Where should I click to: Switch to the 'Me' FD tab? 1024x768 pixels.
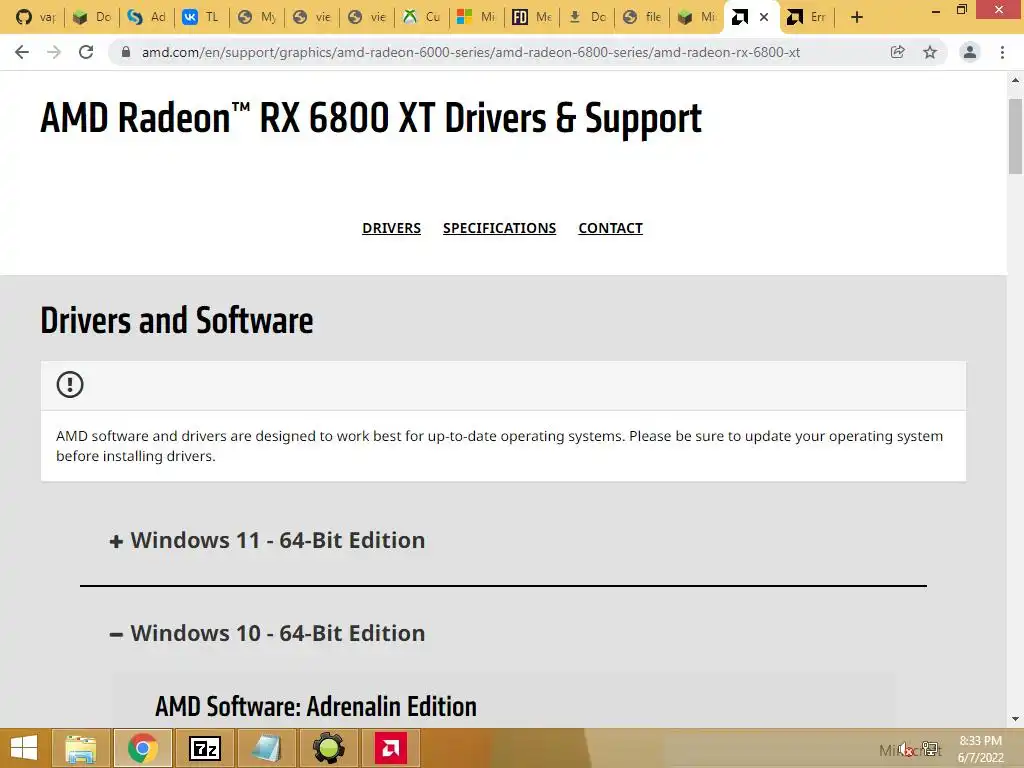pos(532,18)
